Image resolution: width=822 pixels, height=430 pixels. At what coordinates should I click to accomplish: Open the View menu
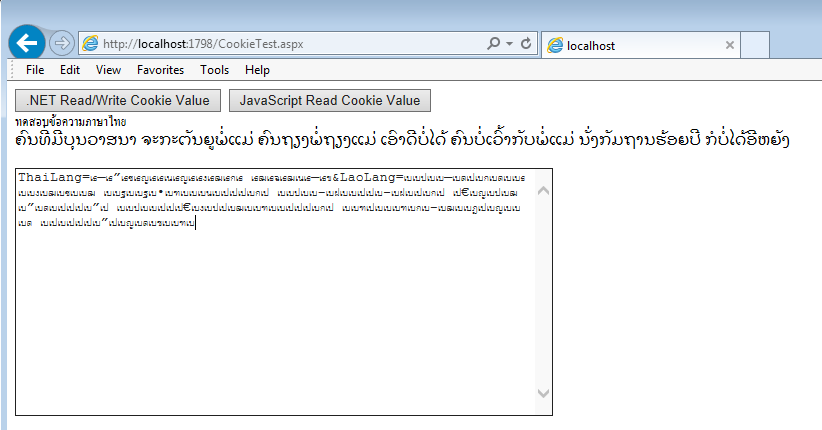(x=108, y=70)
